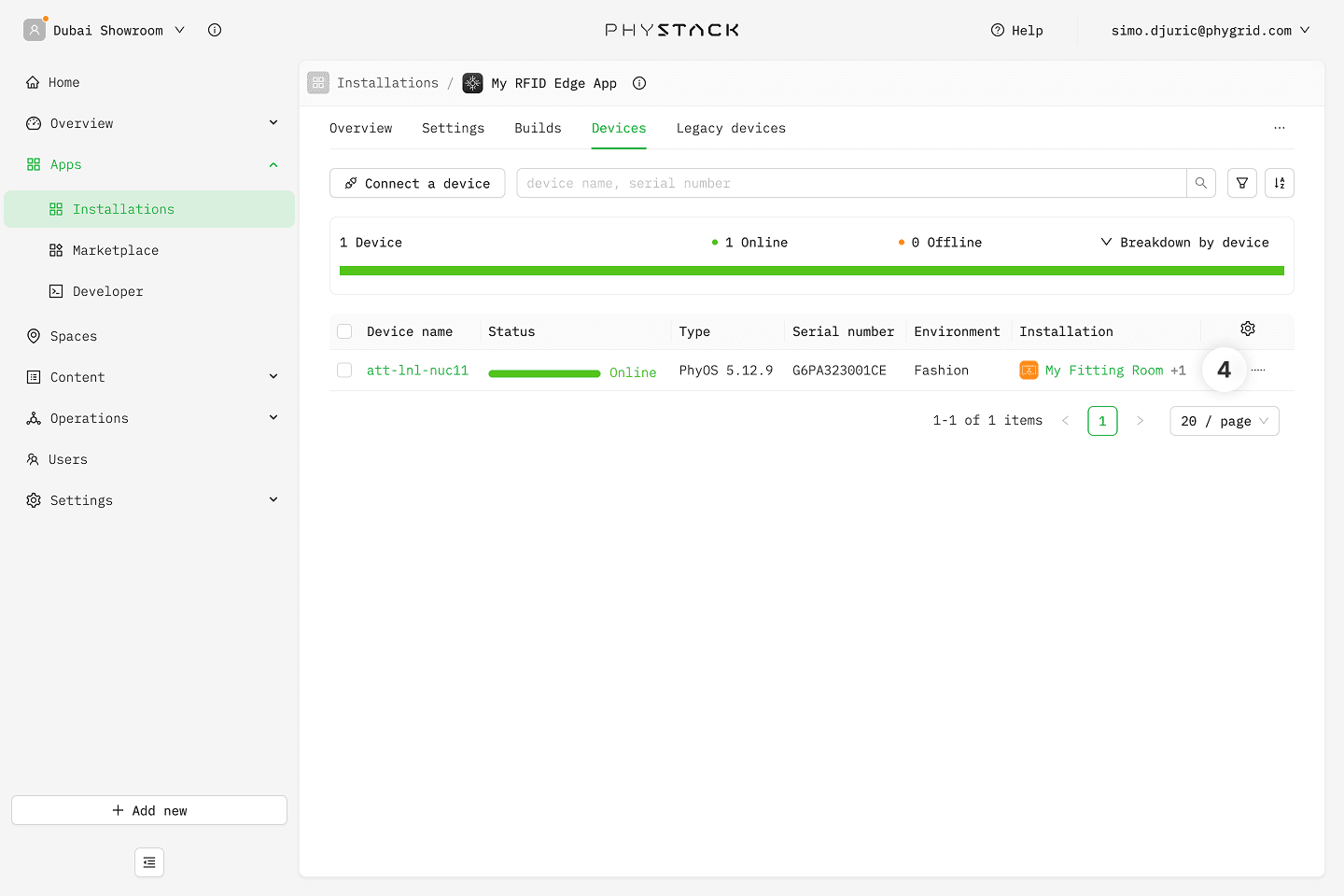
Task: Select page 1 in pagination
Action: point(1102,421)
